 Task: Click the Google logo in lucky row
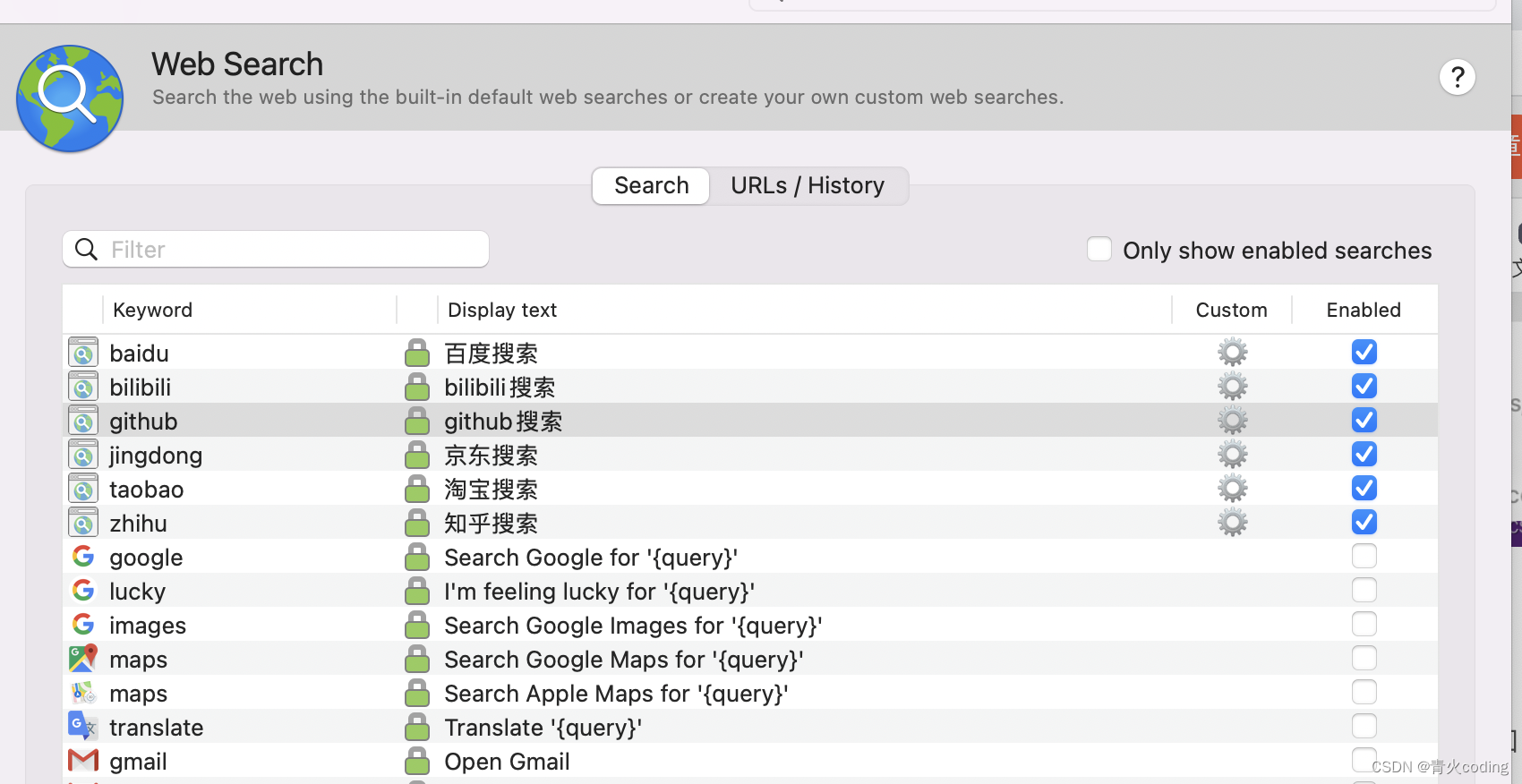tap(83, 591)
